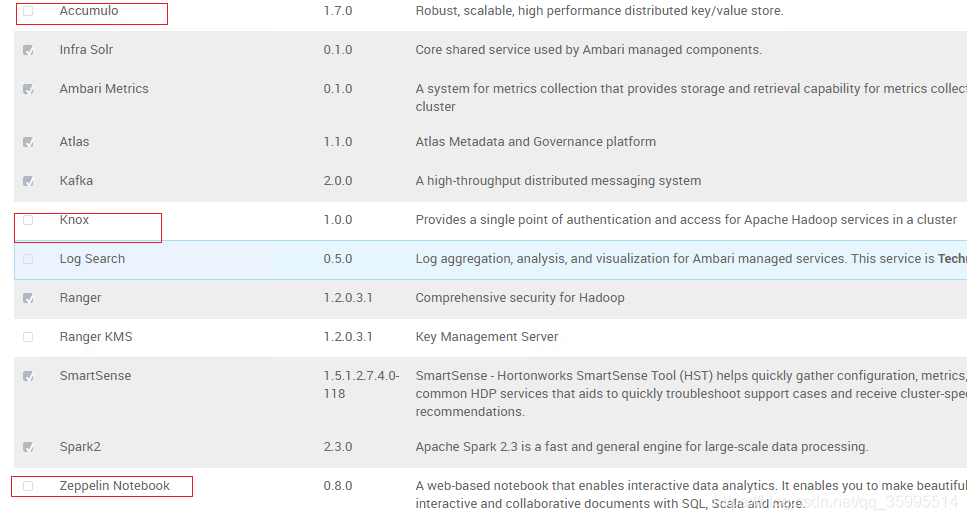Toggle the Ranger checkbox
The image size is (967, 520).
(x=28, y=298)
